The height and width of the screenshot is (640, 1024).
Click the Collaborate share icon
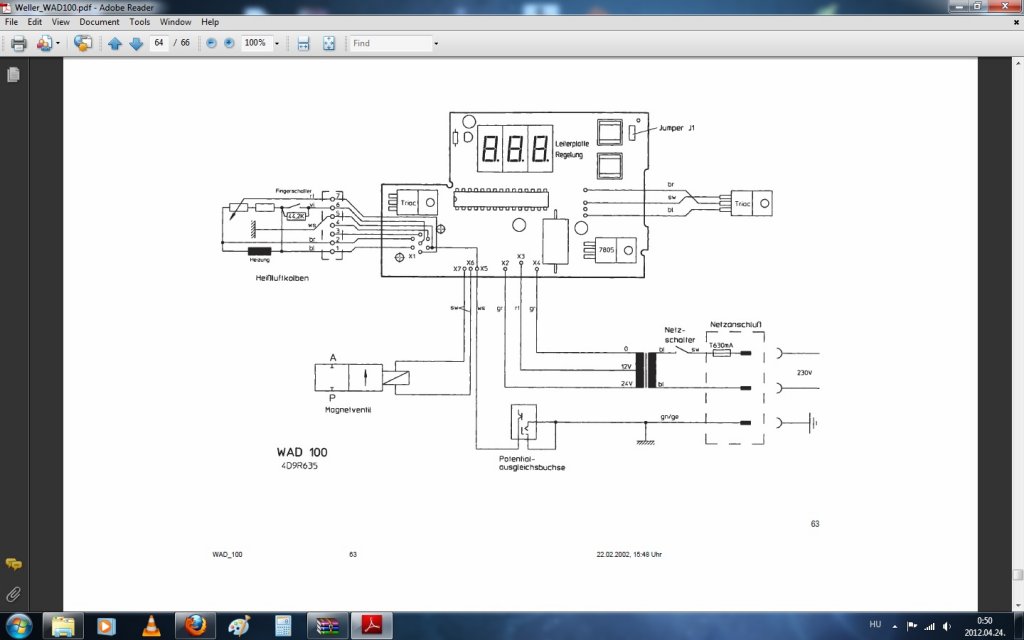(x=83, y=44)
